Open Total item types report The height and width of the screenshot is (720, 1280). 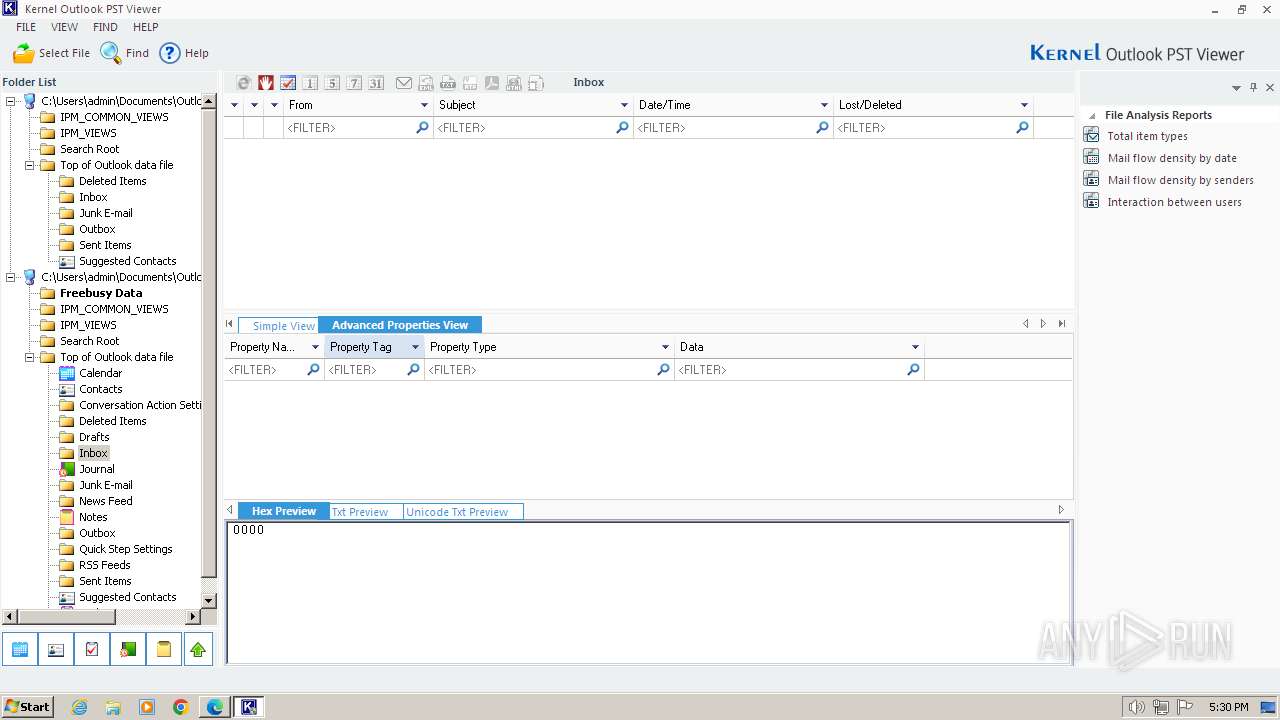pyautogui.click(x=1147, y=136)
